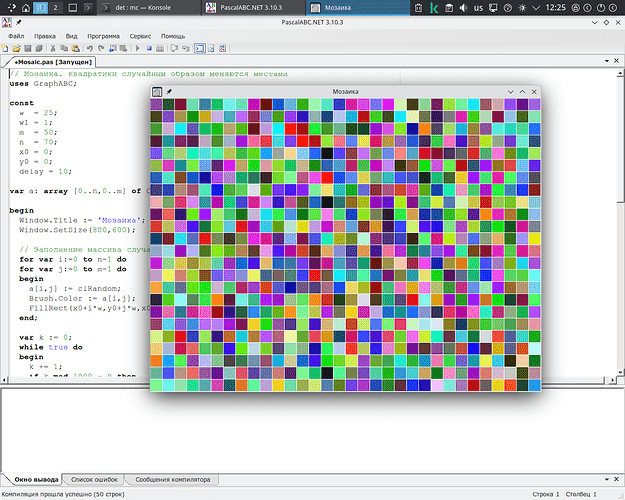Create a new file with toolbar icon
Viewport: 625px width, 500px height.
click(x=5, y=49)
